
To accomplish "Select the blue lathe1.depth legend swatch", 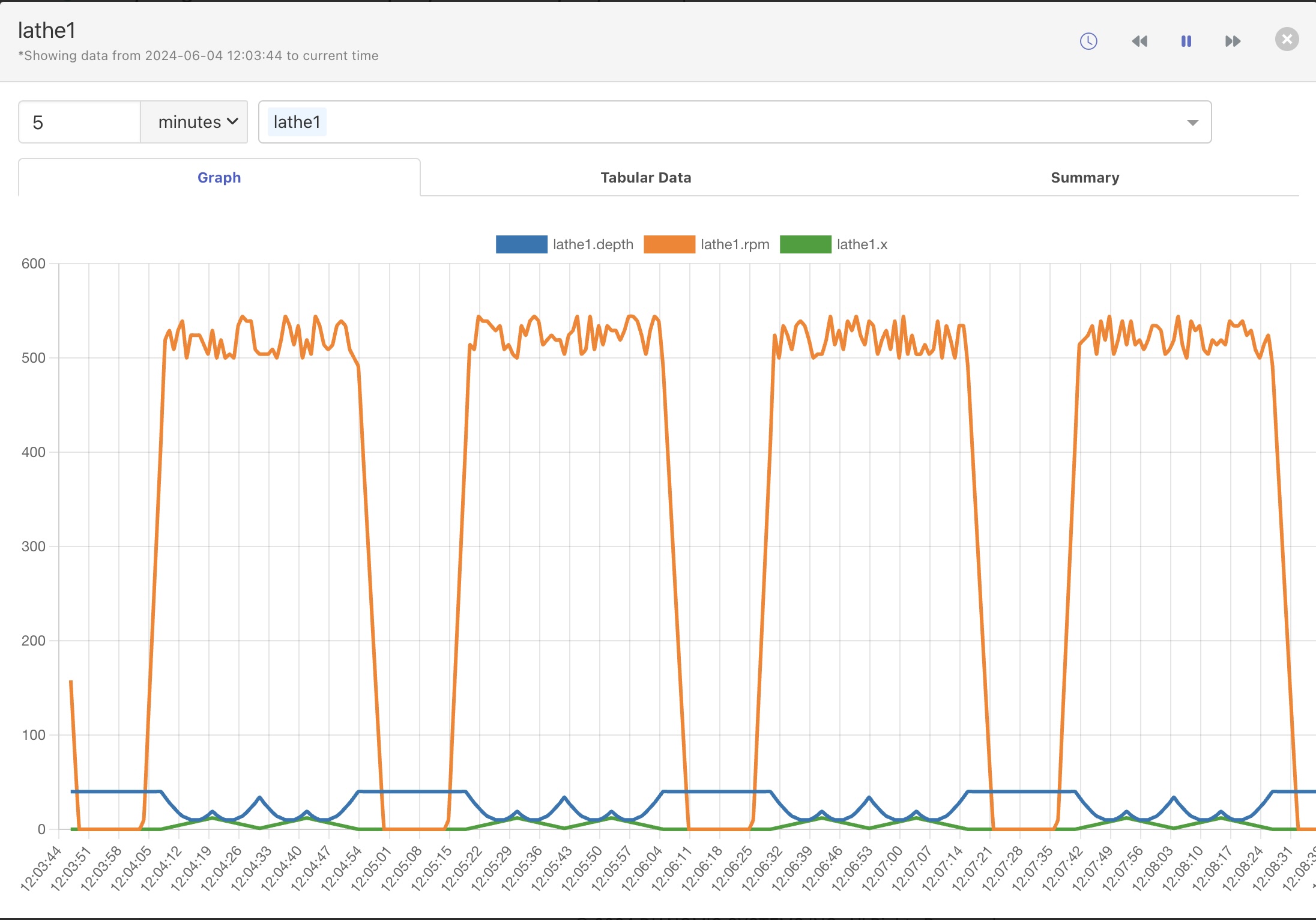I will tap(520, 244).
